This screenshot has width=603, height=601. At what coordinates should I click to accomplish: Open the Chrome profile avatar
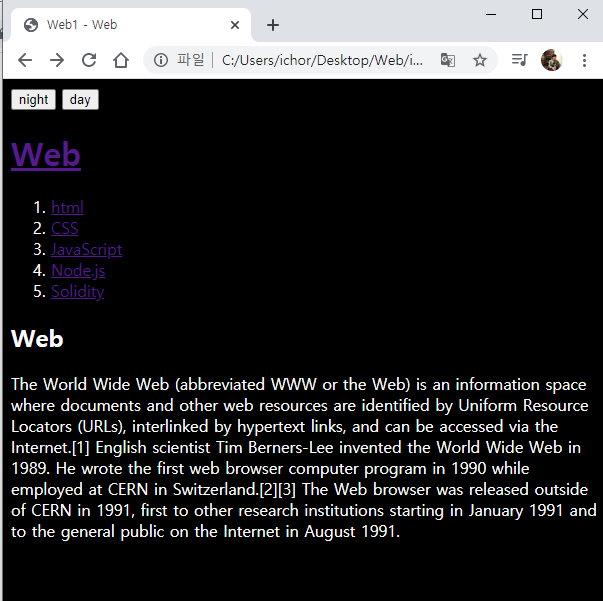[551, 60]
